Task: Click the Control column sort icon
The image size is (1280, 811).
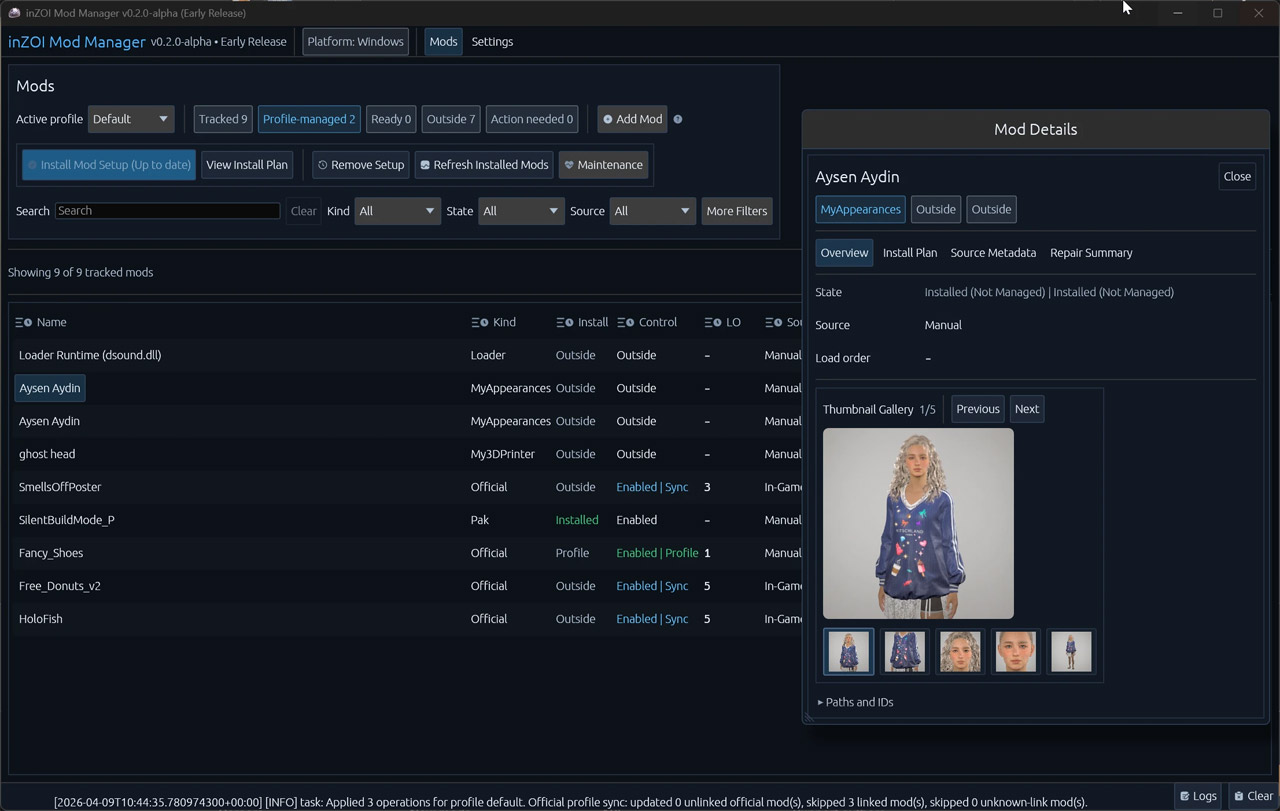Action: [x=626, y=322]
